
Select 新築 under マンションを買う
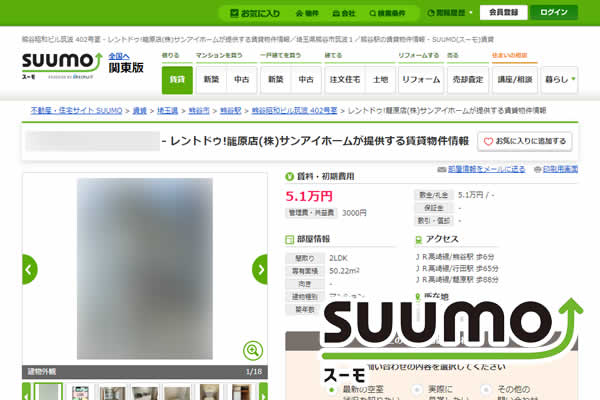(211, 80)
